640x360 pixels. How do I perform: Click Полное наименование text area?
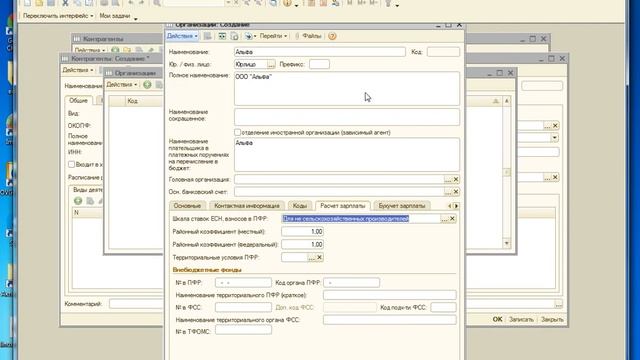pos(347,89)
